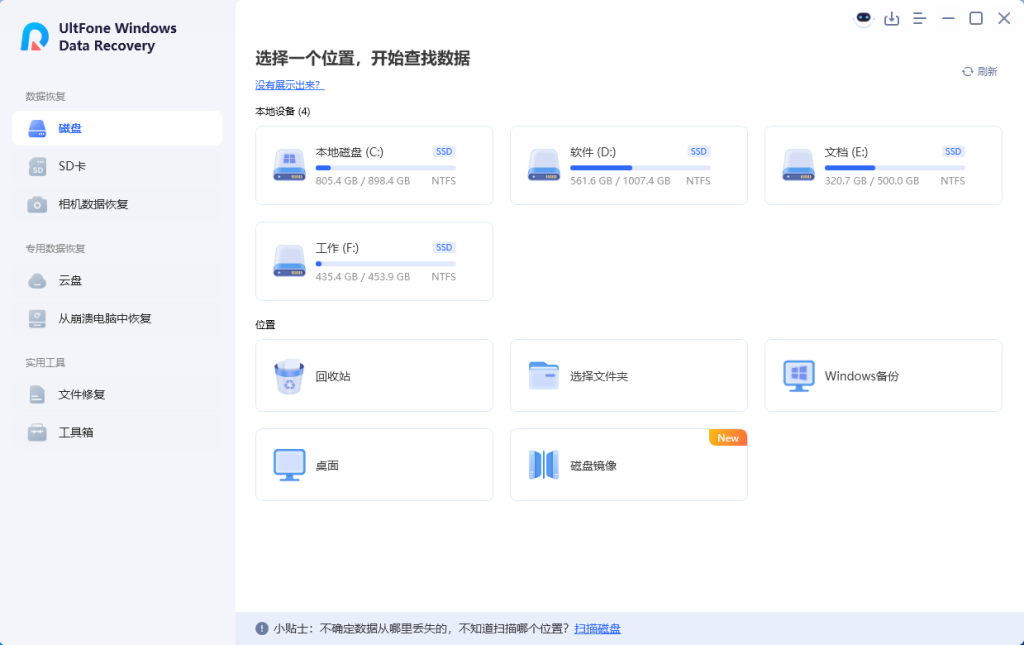
Task: Click the 扫描磁盘 link in bottom tip
Action: [x=597, y=627]
